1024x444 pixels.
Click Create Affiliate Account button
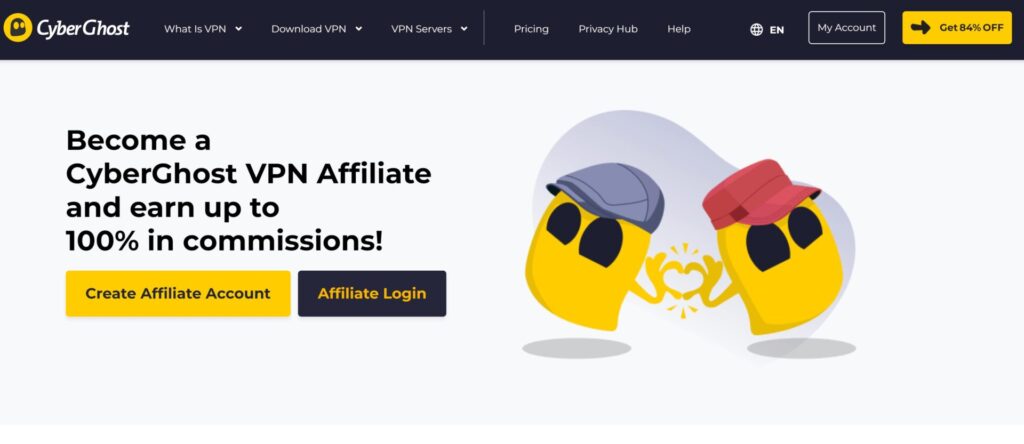tap(178, 293)
